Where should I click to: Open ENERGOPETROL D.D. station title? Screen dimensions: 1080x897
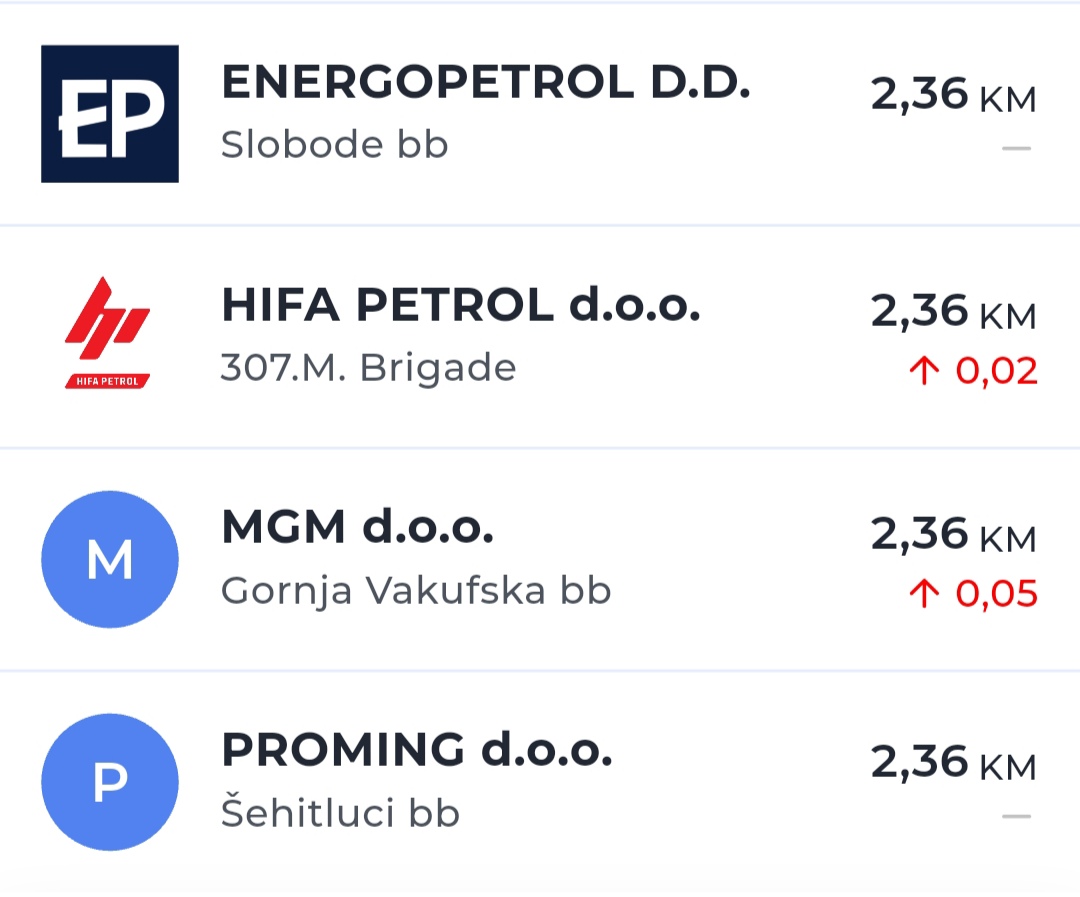(x=485, y=83)
